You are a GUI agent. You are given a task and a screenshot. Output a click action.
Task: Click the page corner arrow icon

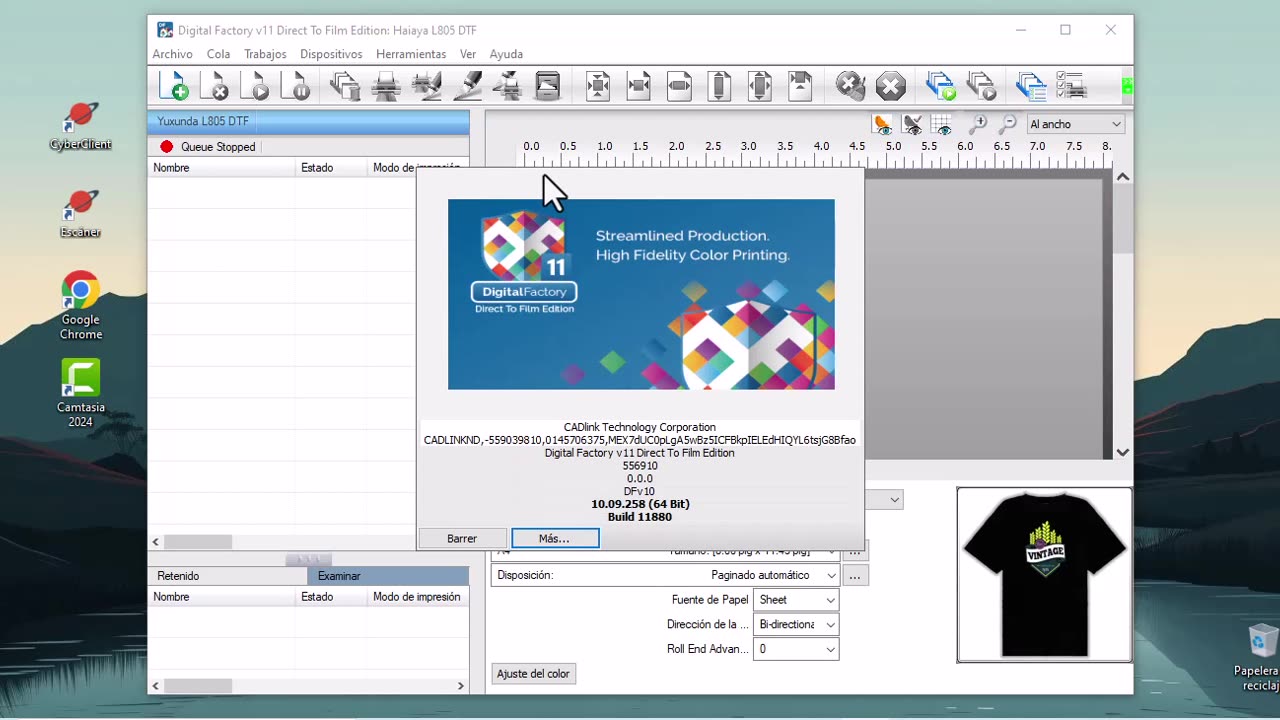800,86
